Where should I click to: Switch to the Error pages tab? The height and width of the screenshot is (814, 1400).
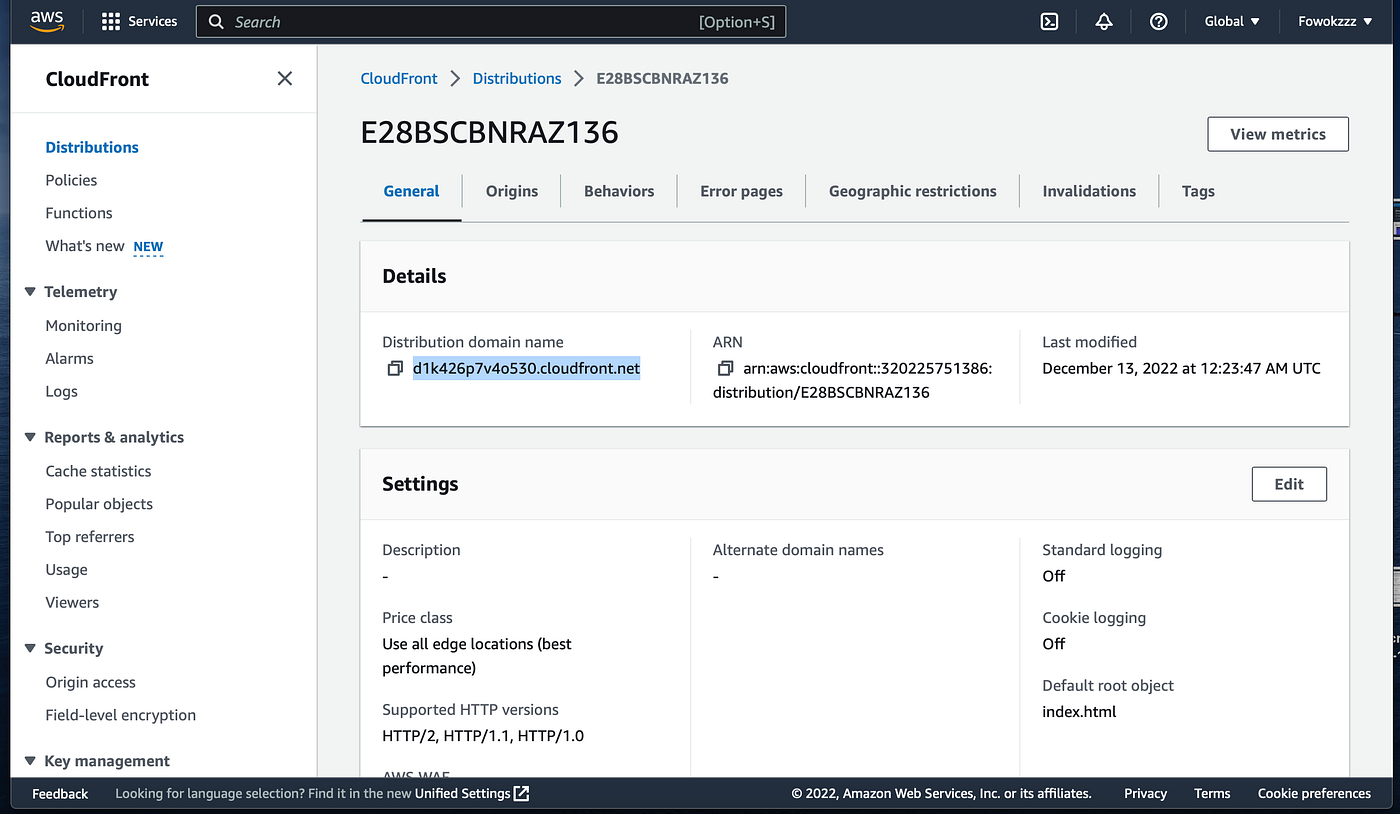741,191
